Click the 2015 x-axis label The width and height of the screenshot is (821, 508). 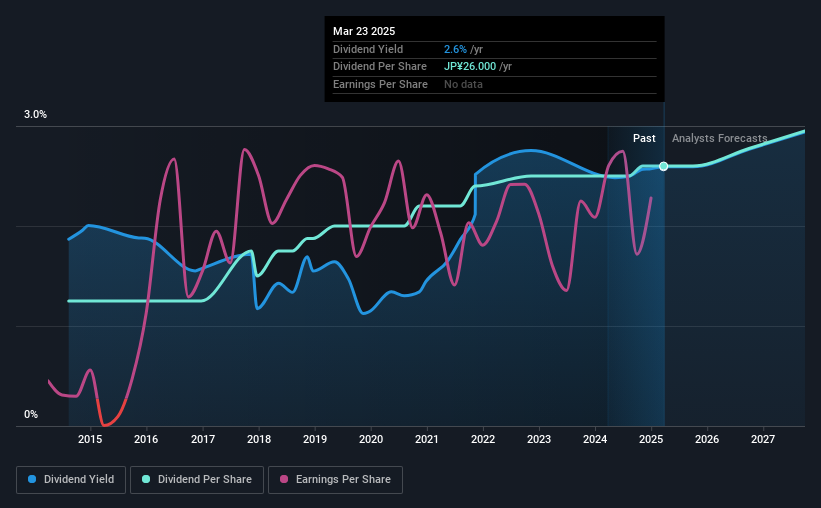90,439
